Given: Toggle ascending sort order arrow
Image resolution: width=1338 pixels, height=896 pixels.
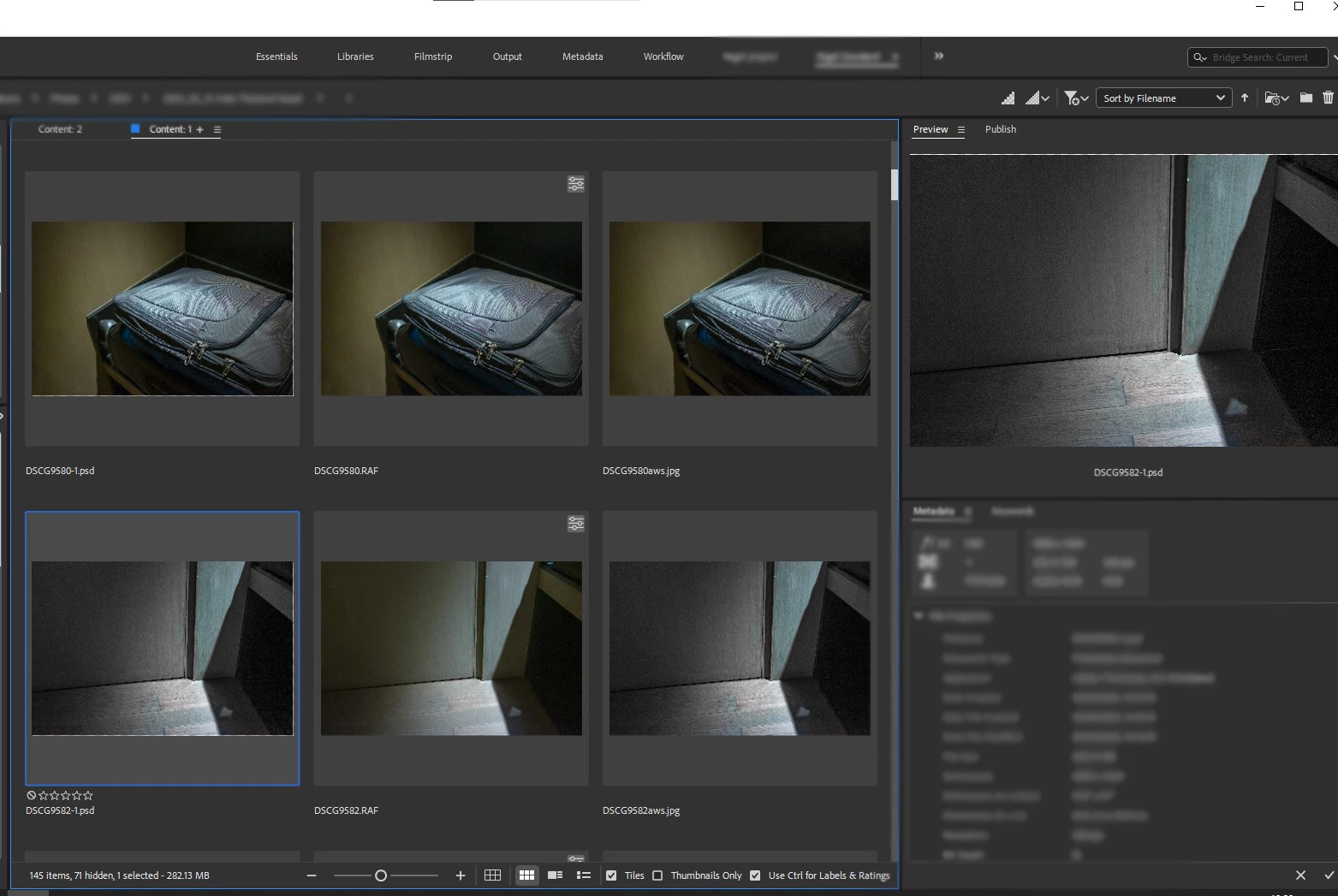Looking at the screenshot, I should 1245,98.
